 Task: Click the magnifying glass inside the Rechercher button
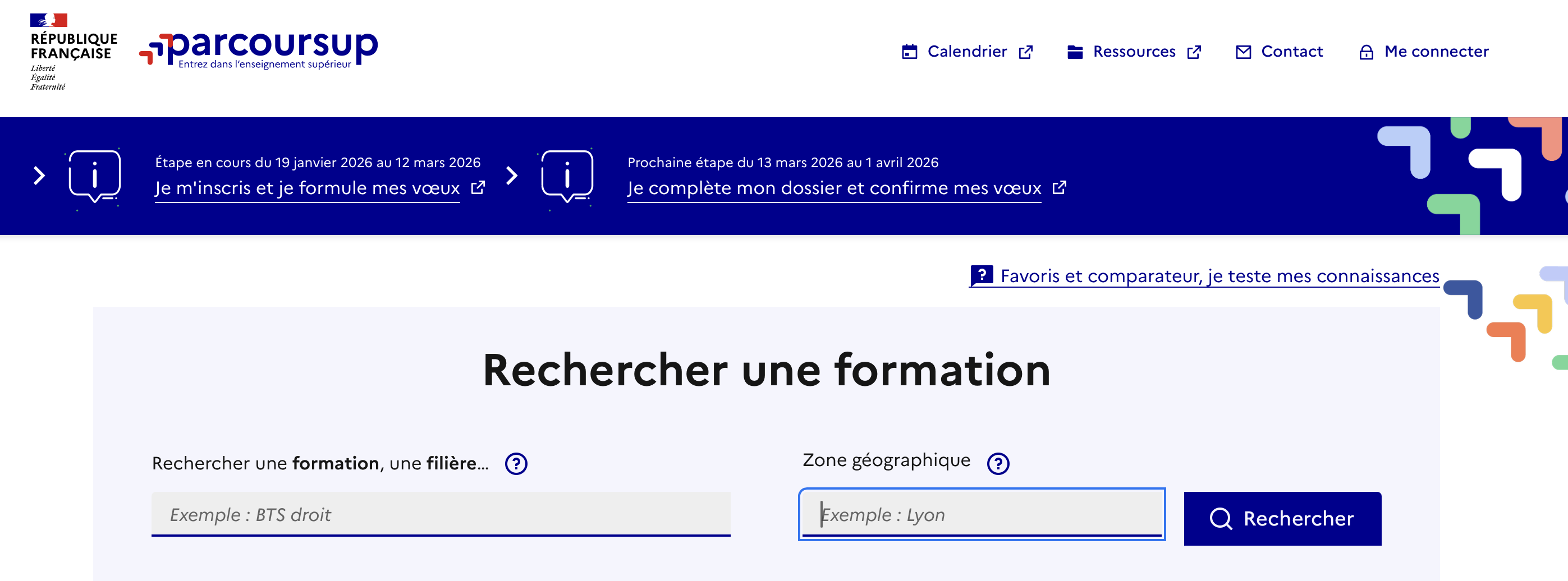click(1222, 518)
